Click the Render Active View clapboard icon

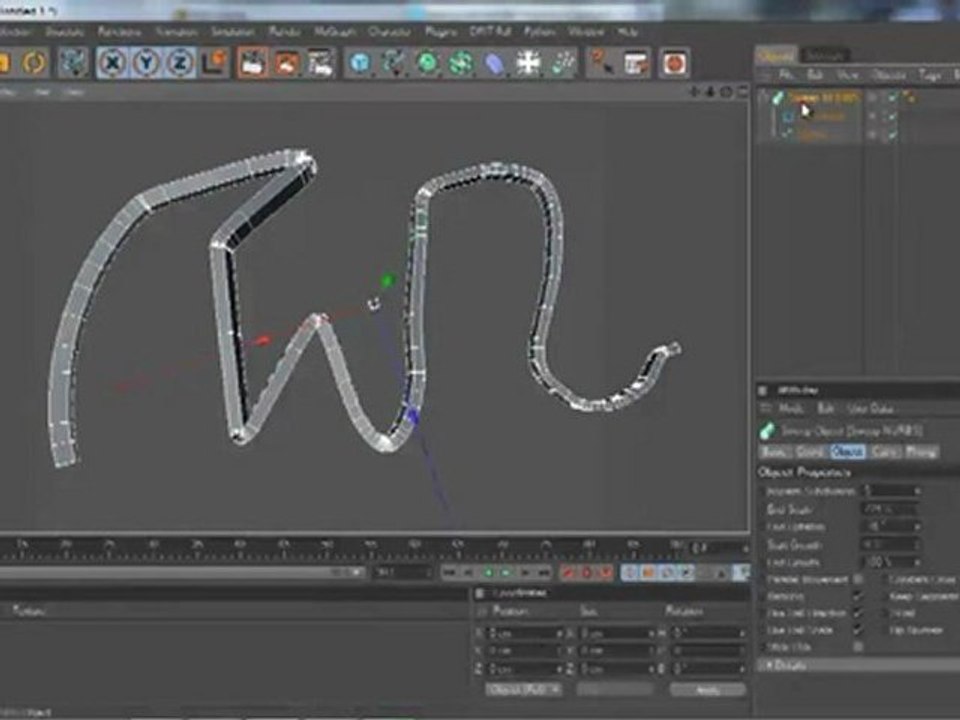pos(253,62)
